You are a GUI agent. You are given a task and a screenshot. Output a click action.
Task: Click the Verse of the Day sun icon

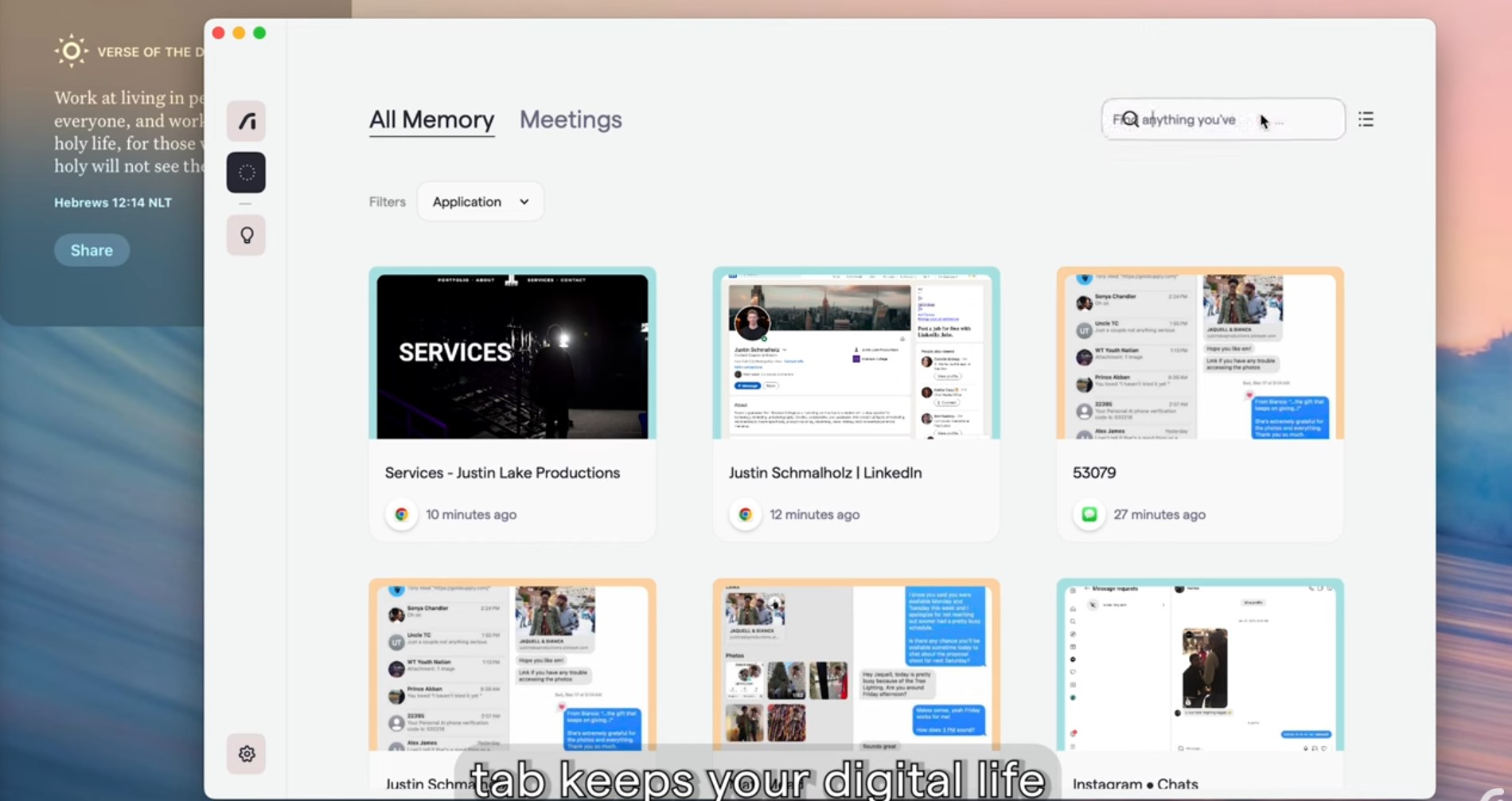click(71, 51)
